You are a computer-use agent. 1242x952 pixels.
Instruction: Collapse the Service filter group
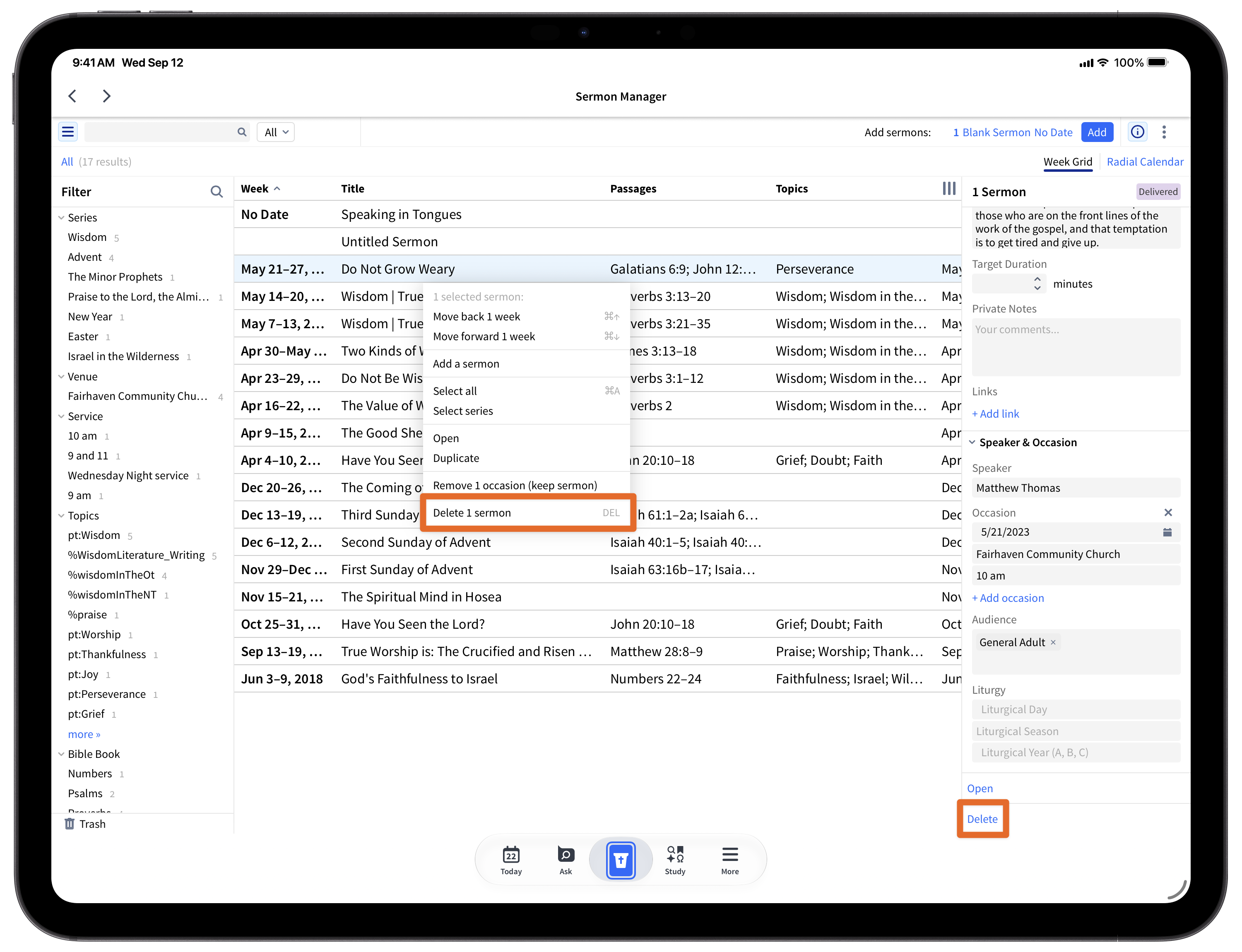pos(61,416)
